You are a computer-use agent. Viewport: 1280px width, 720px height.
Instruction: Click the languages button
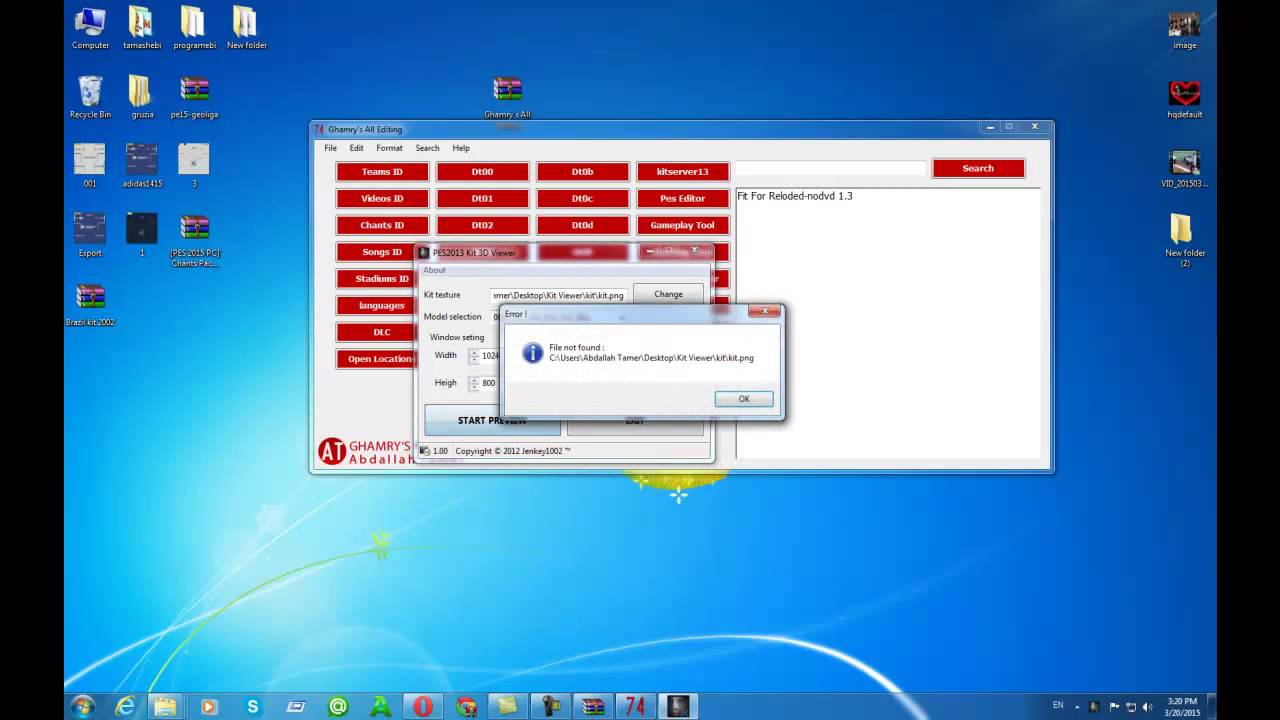(377, 305)
